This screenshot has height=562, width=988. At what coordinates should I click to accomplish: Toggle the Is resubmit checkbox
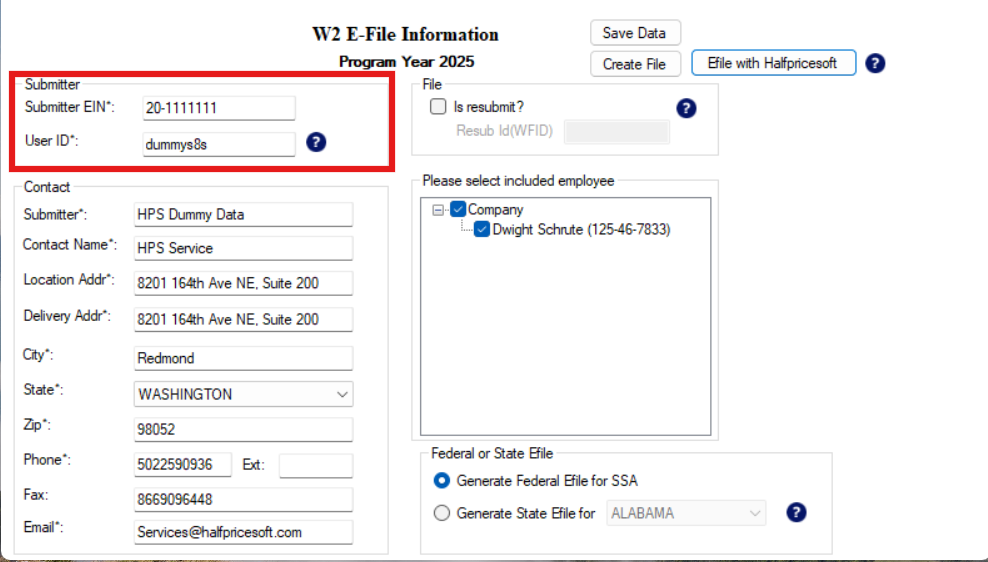tap(438, 107)
